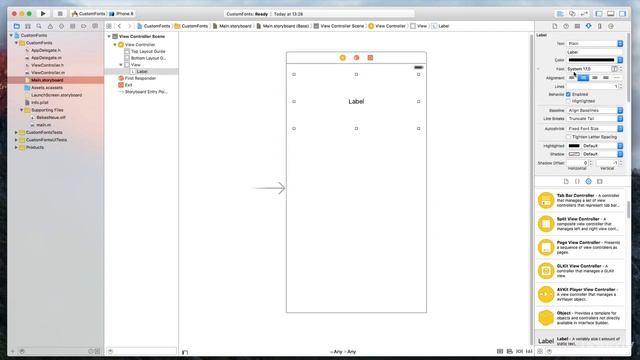Run the CustomFonts app with play button
The image size is (640, 360).
pos(43,13)
